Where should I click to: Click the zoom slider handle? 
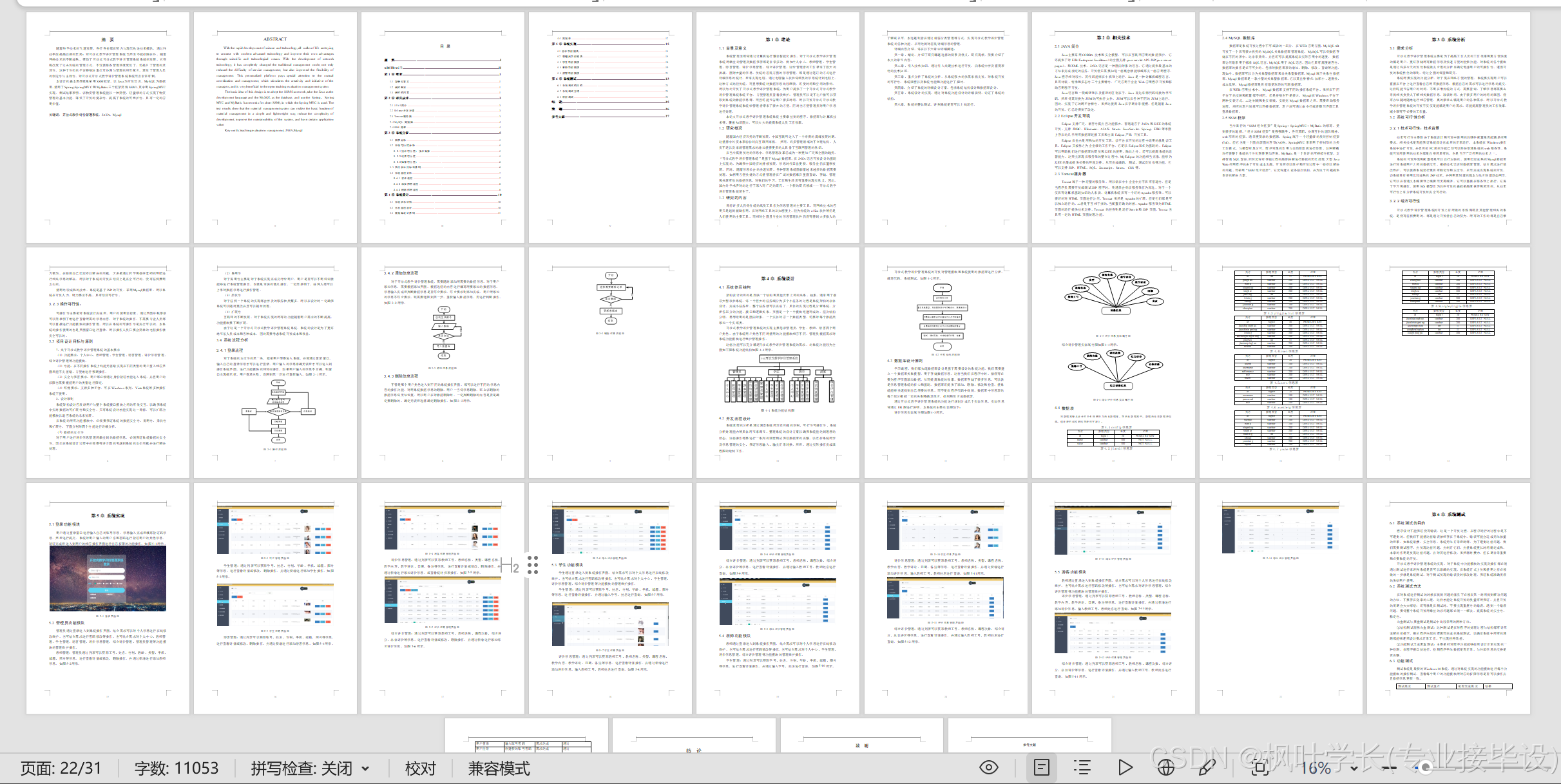tap(1426, 767)
